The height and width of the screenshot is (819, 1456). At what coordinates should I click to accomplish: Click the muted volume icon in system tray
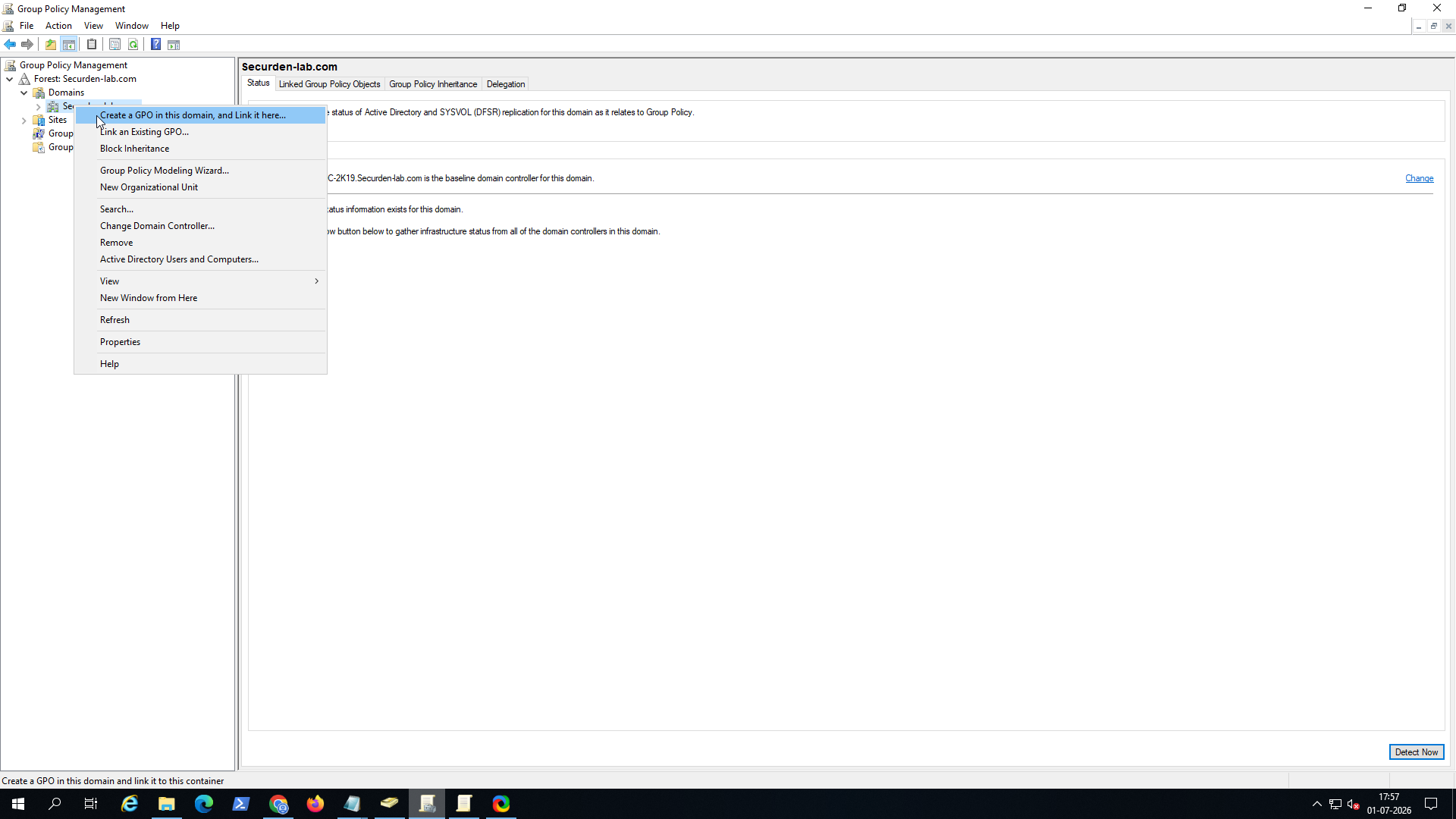coord(1353,804)
